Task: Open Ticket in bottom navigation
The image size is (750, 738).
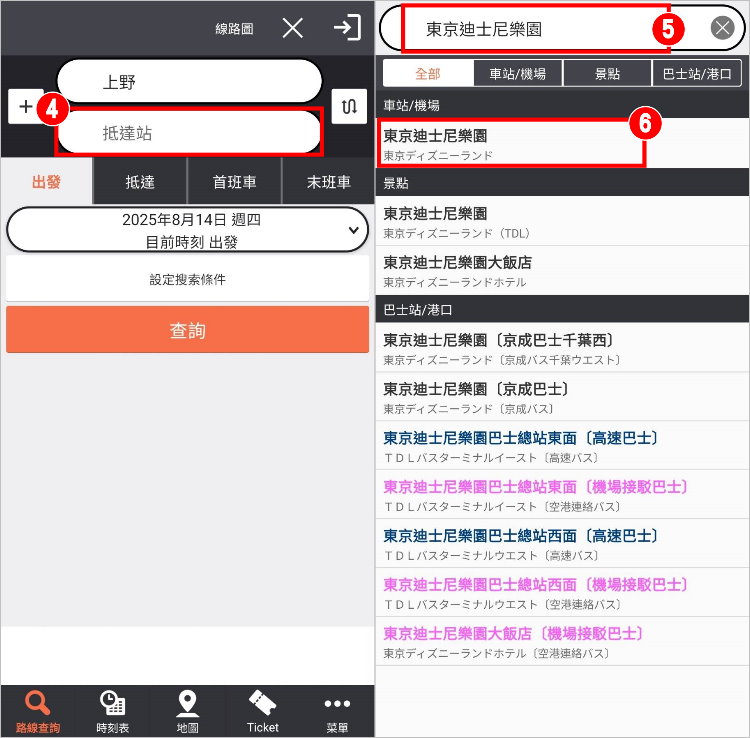Action: tap(263, 712)
